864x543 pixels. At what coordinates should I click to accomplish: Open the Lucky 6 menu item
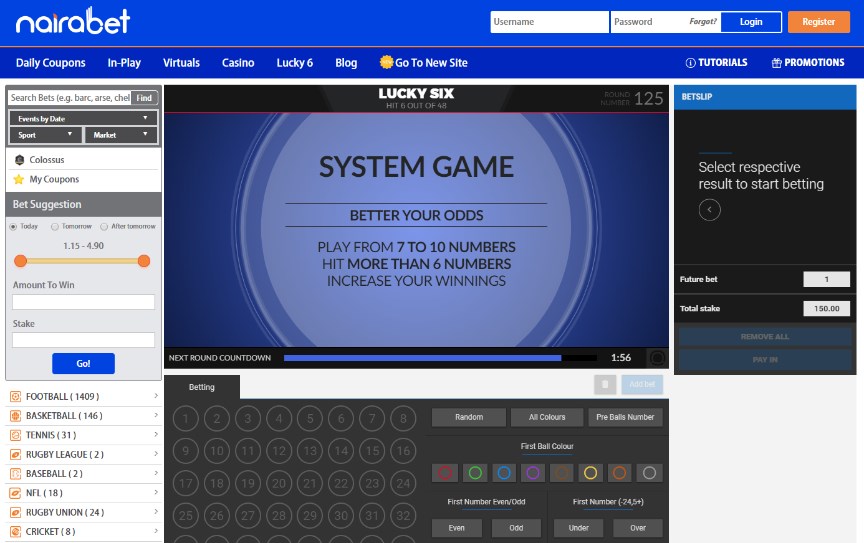tap(295, 63)
